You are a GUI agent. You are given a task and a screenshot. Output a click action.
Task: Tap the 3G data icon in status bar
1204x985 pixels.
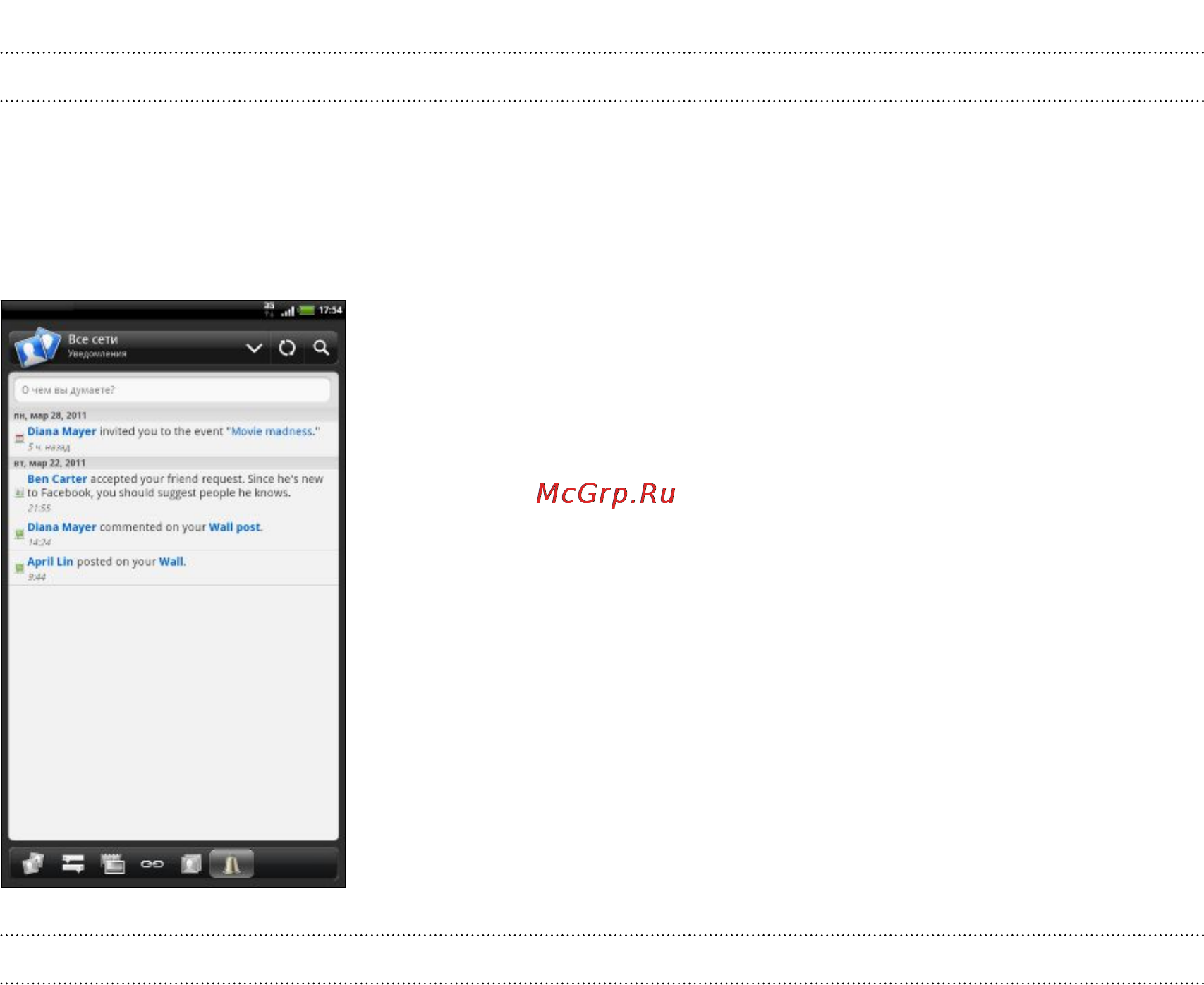pyautogui.click(x=269, y=310)
